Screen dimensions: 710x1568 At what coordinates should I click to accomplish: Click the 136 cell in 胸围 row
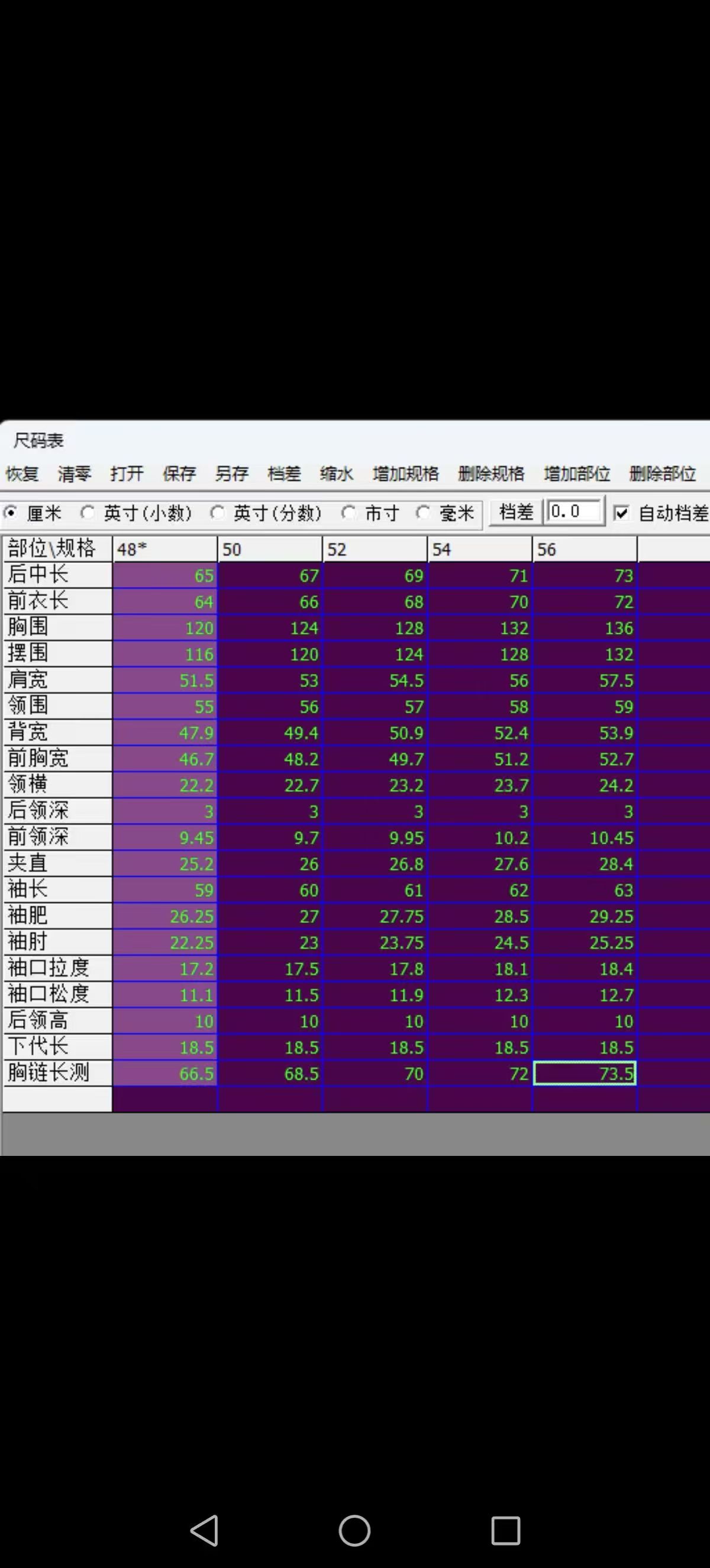click(x=585, y=627)
